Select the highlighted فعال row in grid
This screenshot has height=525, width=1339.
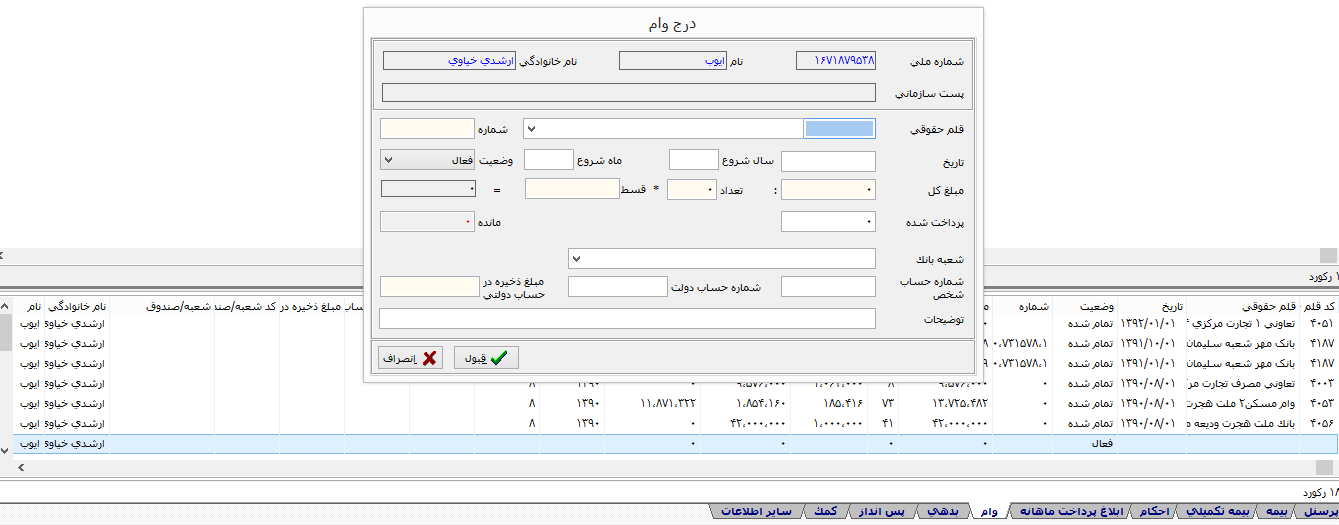pyautogui.click(x=674, y=444)
